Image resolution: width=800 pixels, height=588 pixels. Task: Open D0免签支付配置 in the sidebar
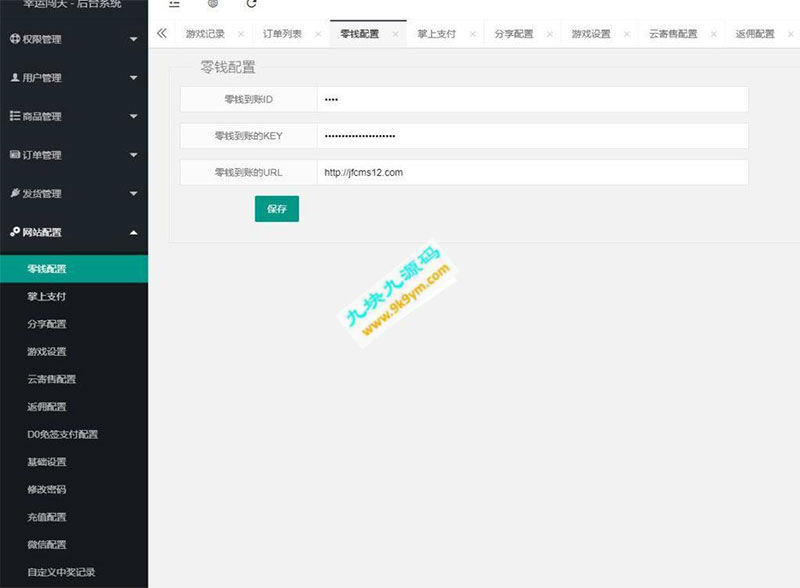(74, 434)
